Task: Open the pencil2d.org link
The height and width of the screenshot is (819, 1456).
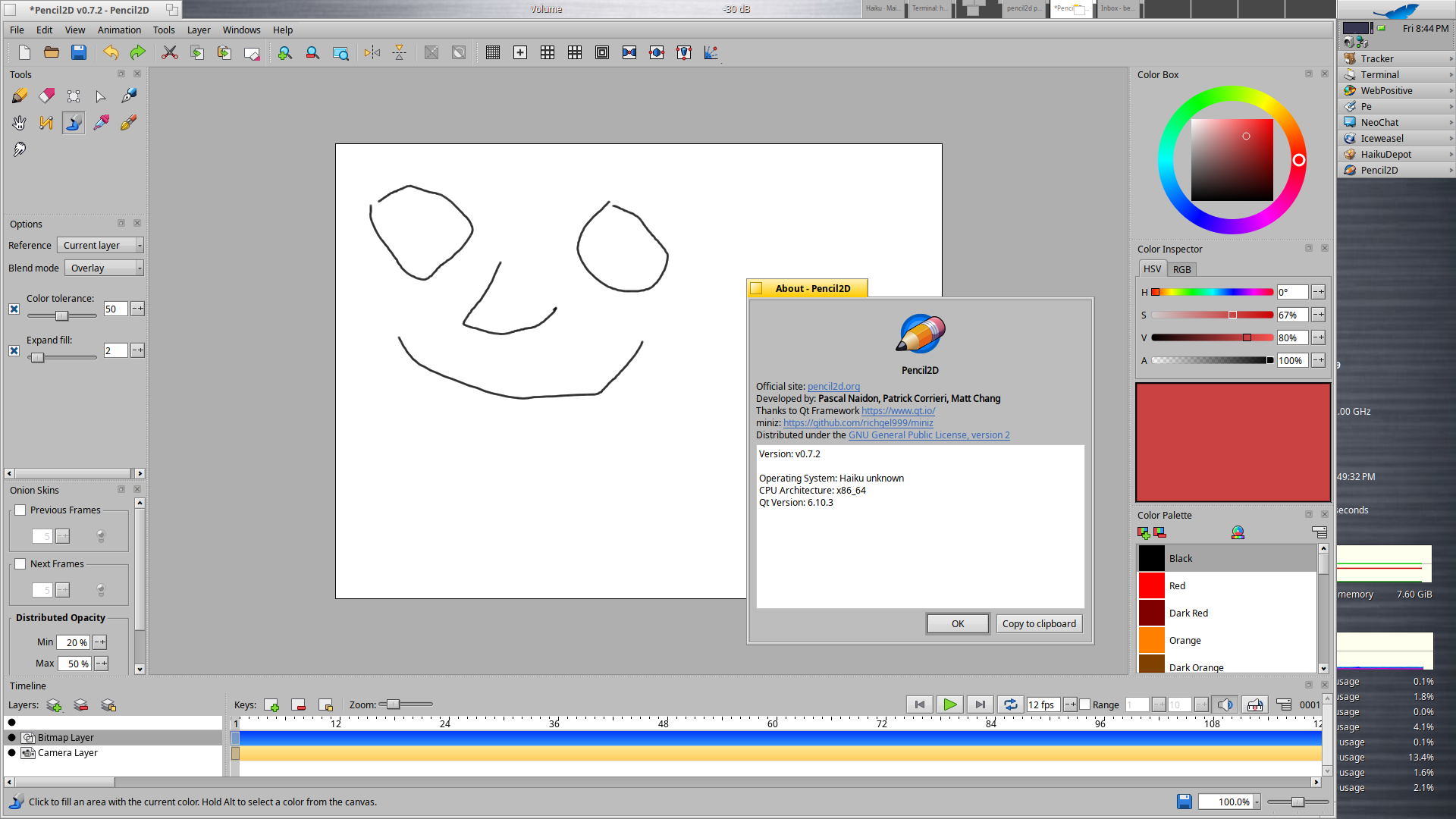Action: click(x=833, y=387)
